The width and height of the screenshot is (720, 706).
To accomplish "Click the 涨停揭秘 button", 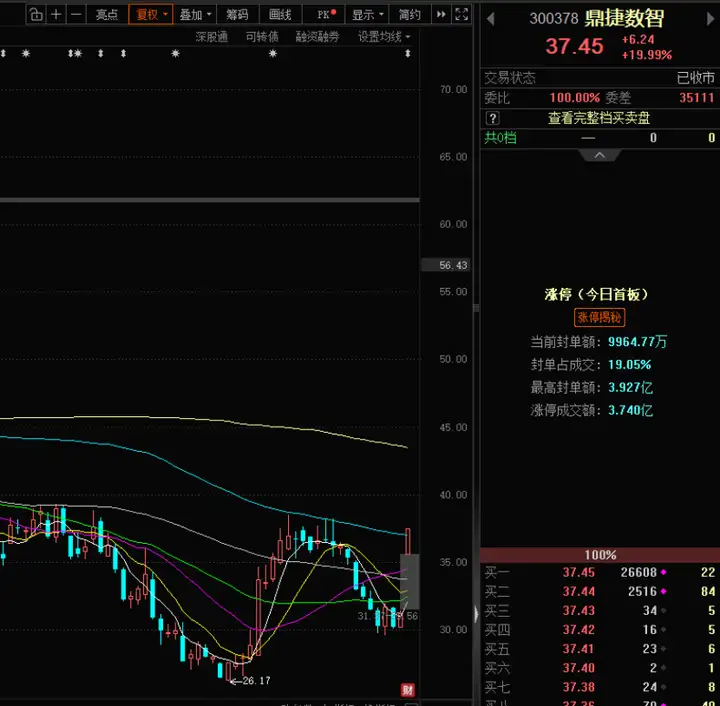I will (599, 317).
